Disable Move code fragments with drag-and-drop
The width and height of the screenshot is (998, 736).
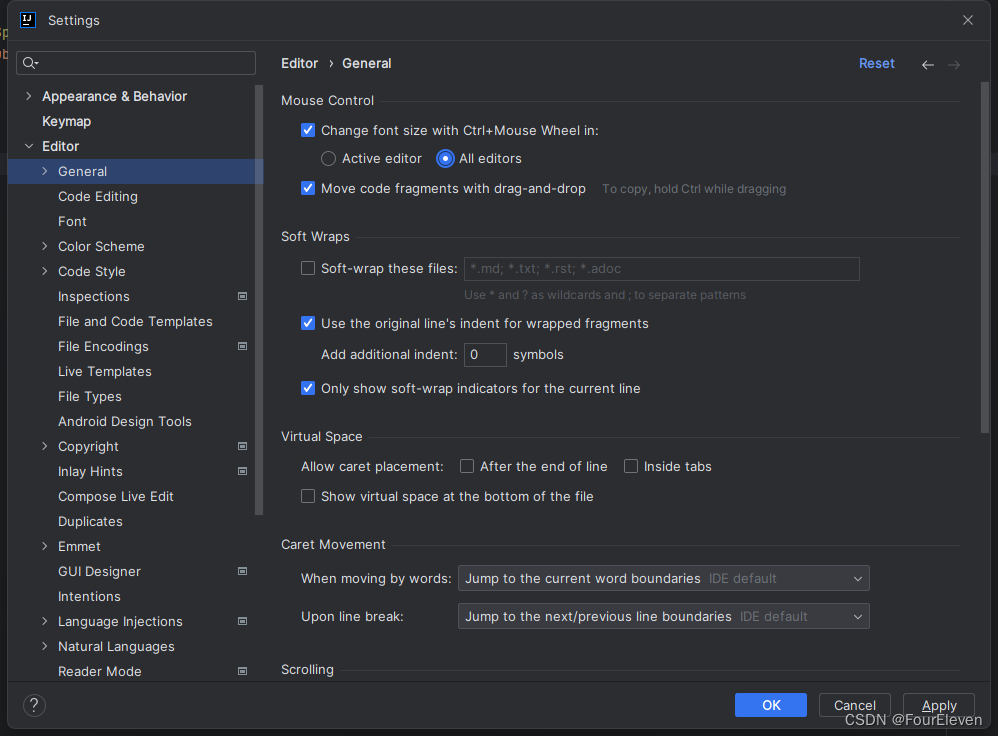[x=308, y=188]
